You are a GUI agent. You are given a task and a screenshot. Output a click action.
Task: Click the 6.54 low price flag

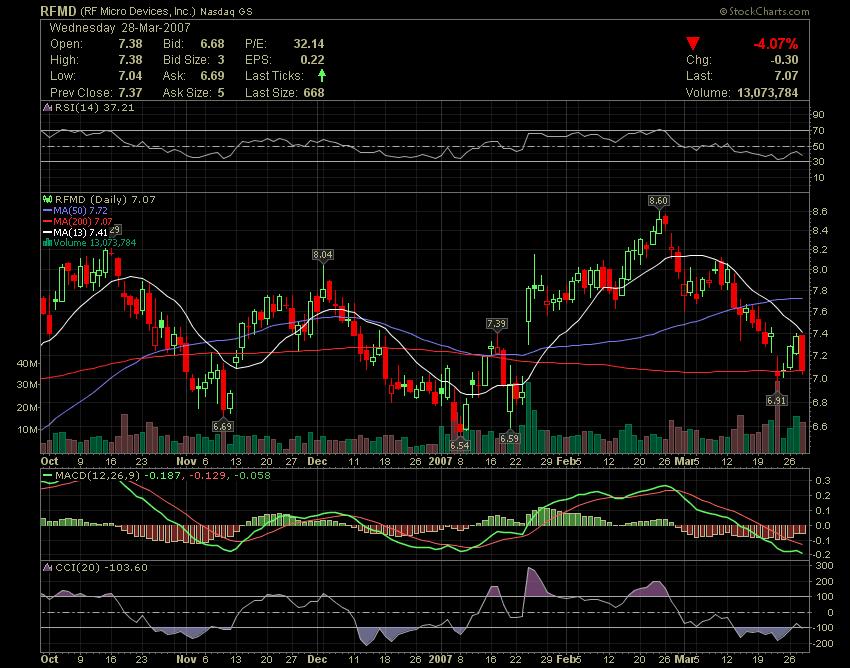(x=460, y=445)
